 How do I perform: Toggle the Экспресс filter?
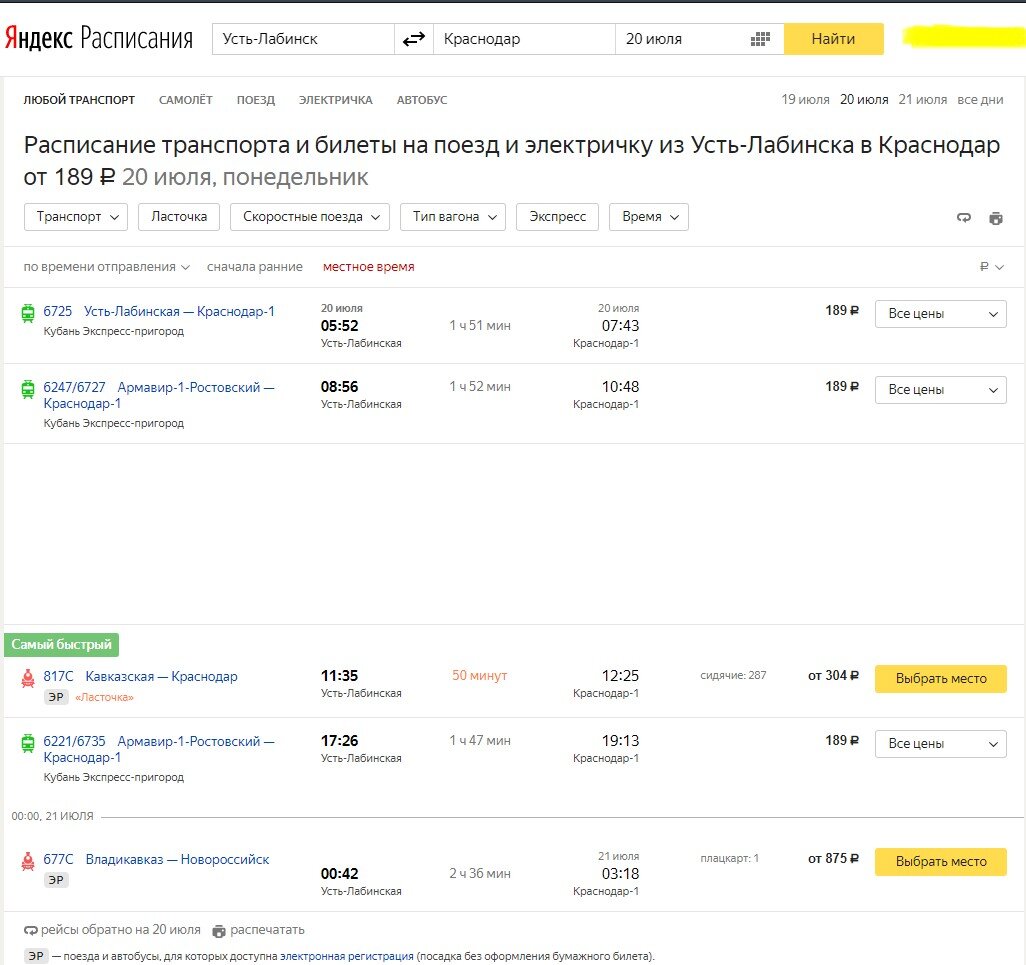pos(557,217)
